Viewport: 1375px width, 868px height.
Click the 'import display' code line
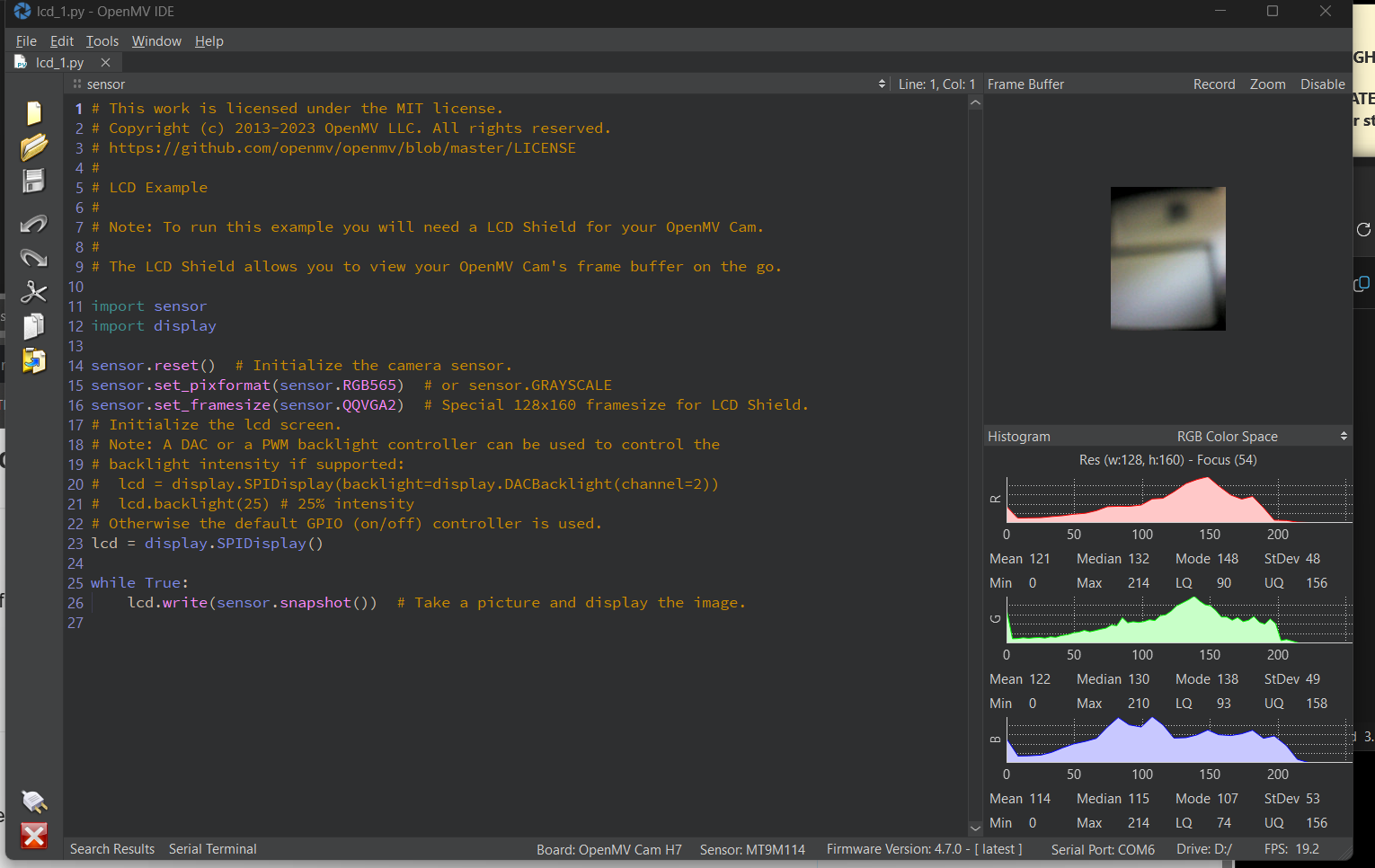(154, 326)
